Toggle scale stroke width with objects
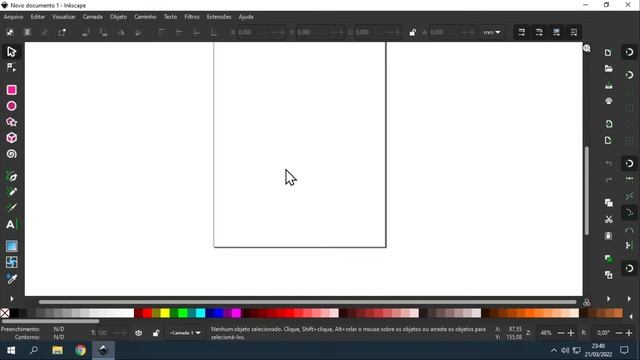Viewport: 640px width, 360px height. click(x=522, y=32)
